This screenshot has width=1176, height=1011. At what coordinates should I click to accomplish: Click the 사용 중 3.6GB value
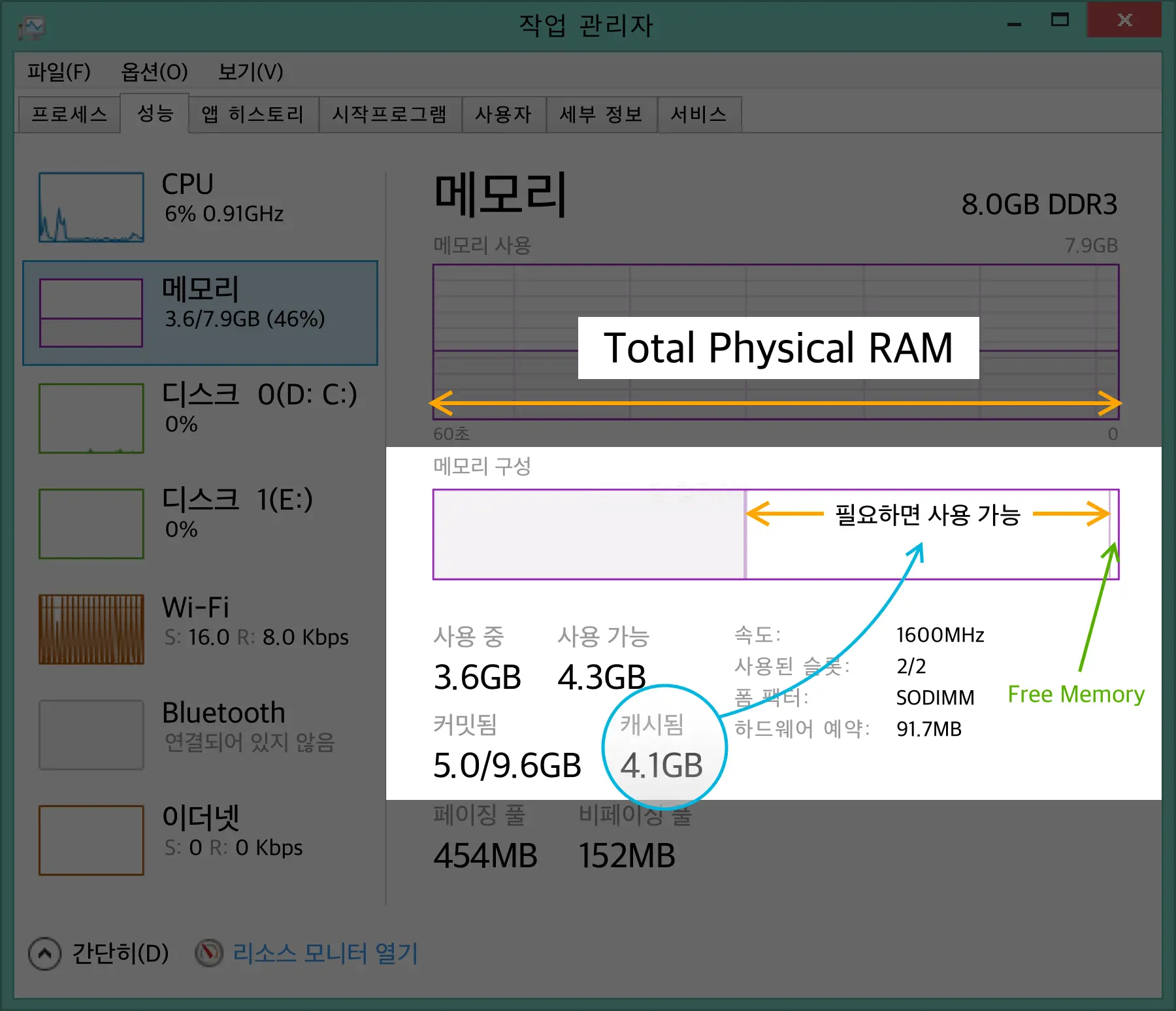point(478,677)
